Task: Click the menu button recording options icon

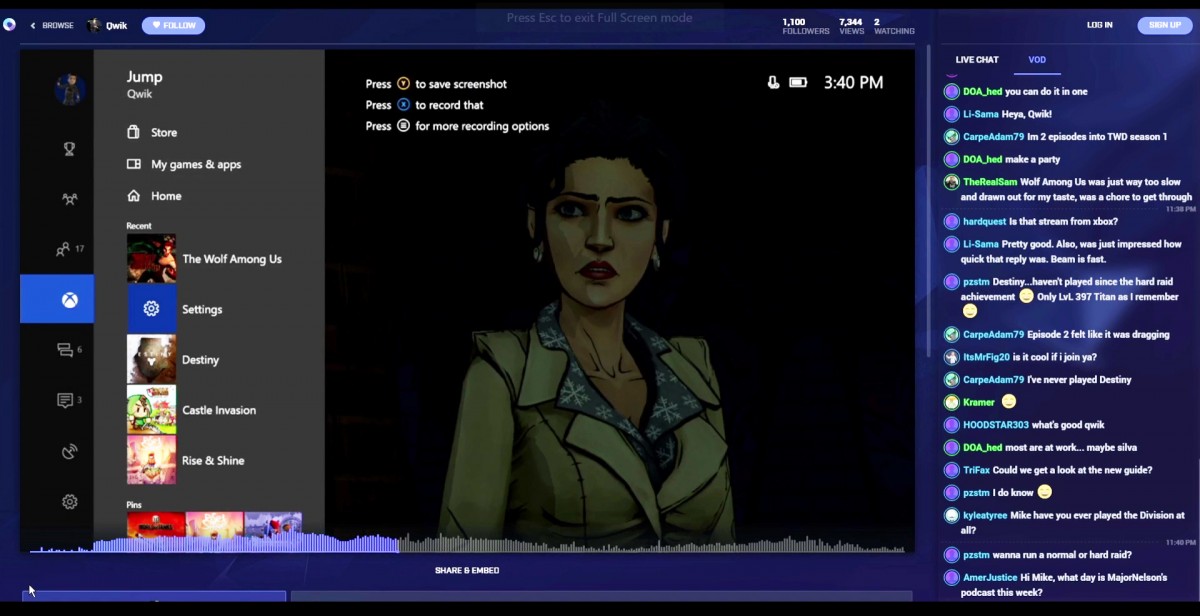Action: [404, 126]
